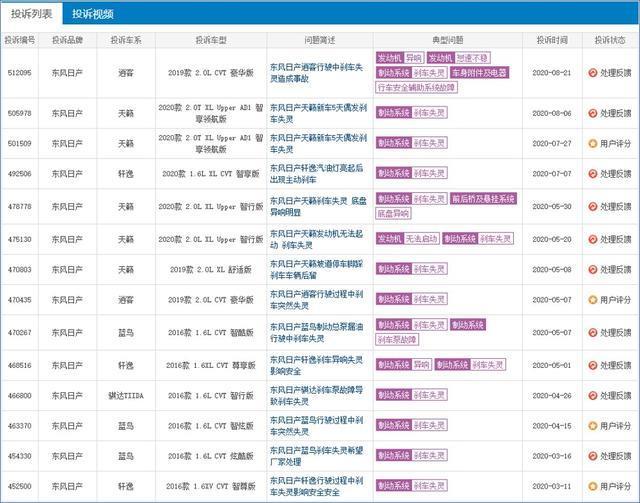Open the 505978 row's problem description link
The image size is (640, 503).
(318, 113)
